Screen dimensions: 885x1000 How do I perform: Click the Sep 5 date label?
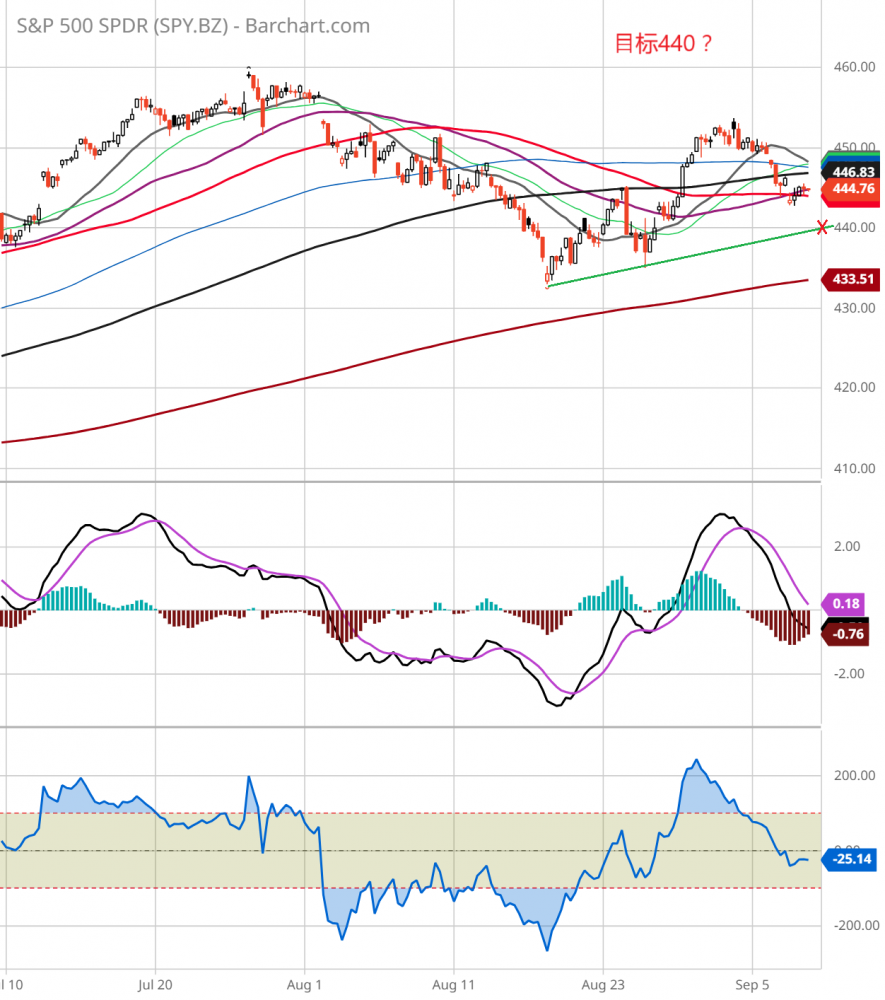click(752, 985)
